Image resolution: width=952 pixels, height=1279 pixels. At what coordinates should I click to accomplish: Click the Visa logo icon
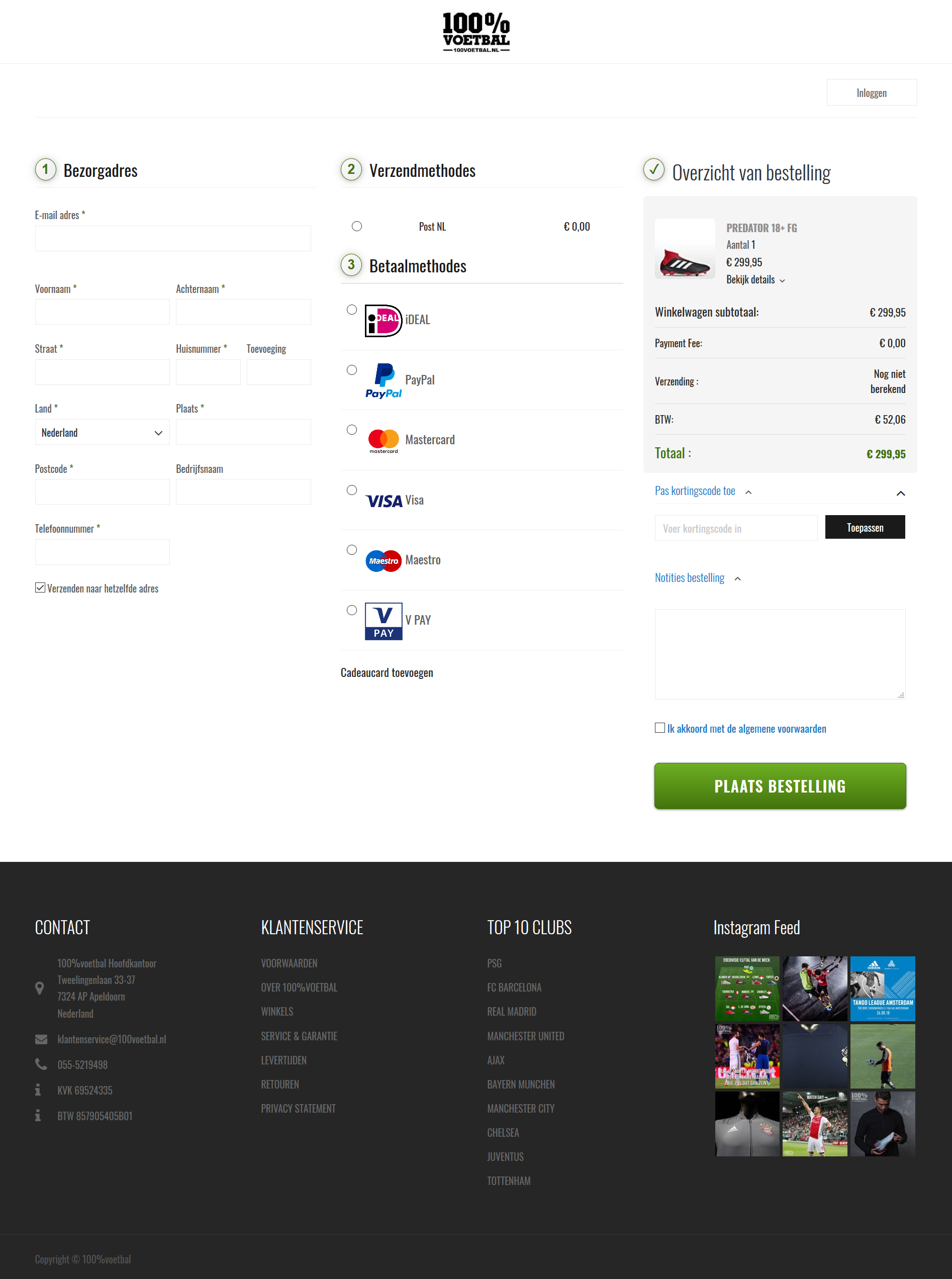pos(384,501)
